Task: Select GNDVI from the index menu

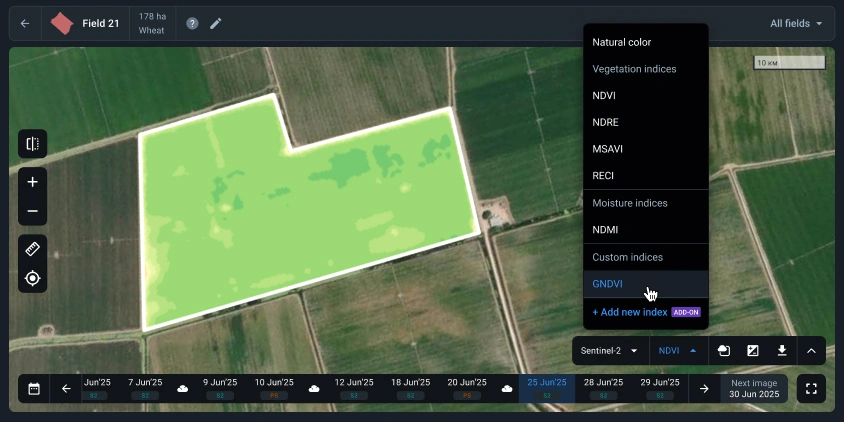Action: 607,284
